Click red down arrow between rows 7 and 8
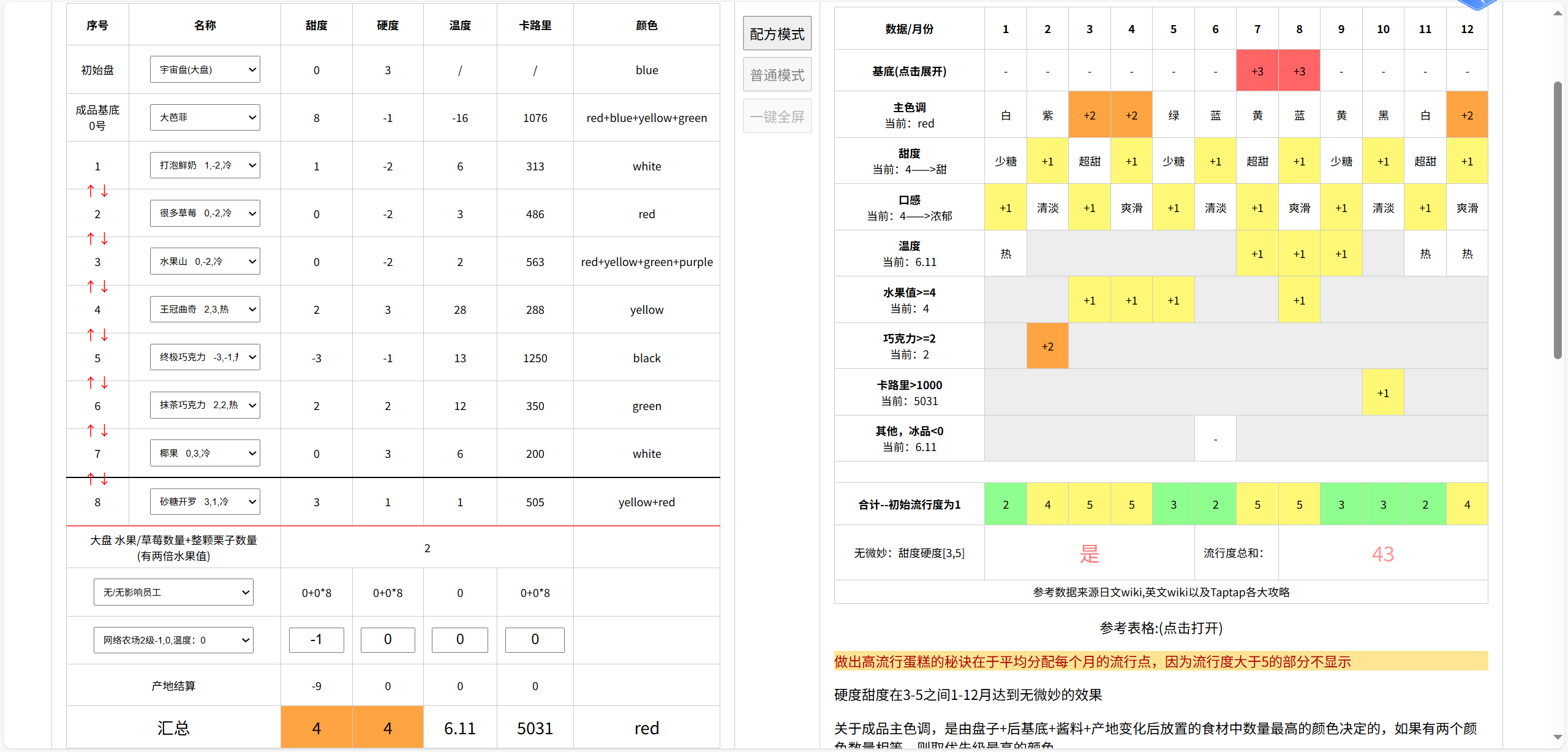 tap(105, 479)
